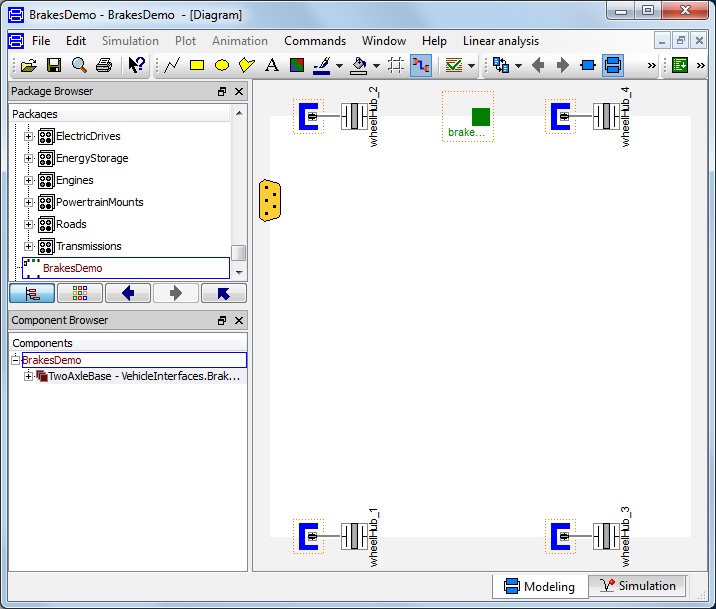Switch to the Modeling mode
The width and height of the screenshot is (716, 609).
click(539, 586)
